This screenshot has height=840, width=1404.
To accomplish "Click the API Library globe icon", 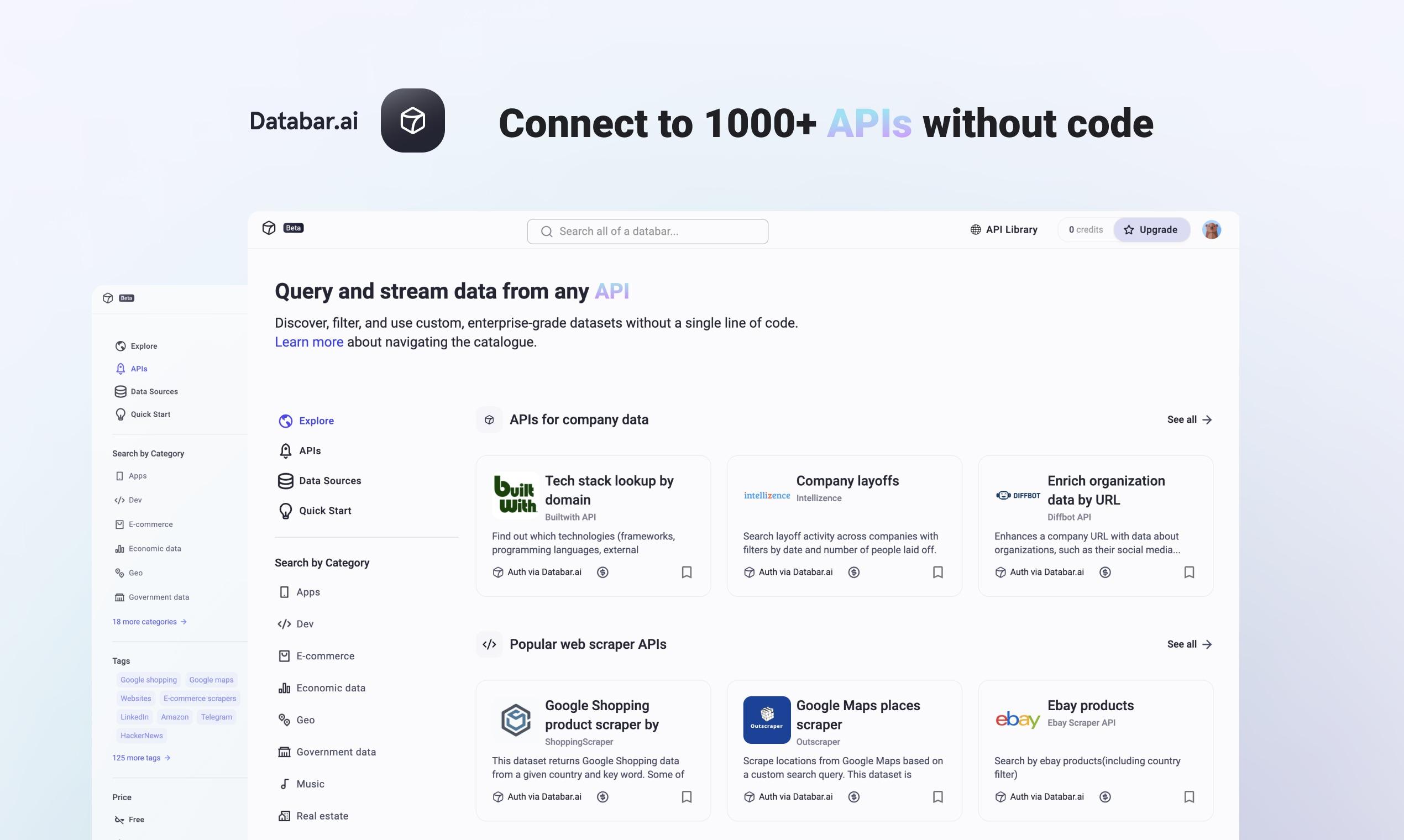I will [976, 230].
